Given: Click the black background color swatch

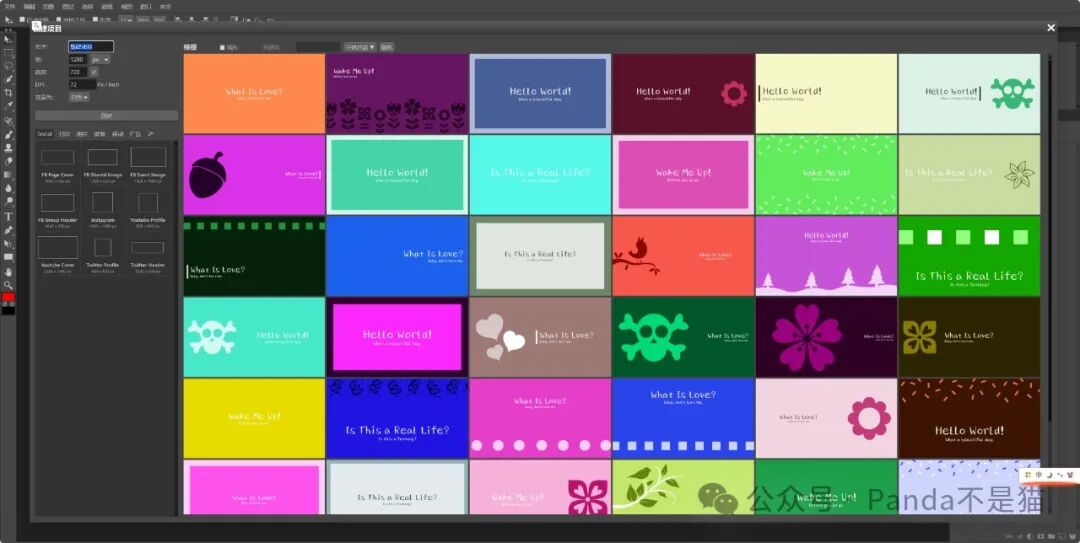Looking at the screenshot, I should (8, 309).
